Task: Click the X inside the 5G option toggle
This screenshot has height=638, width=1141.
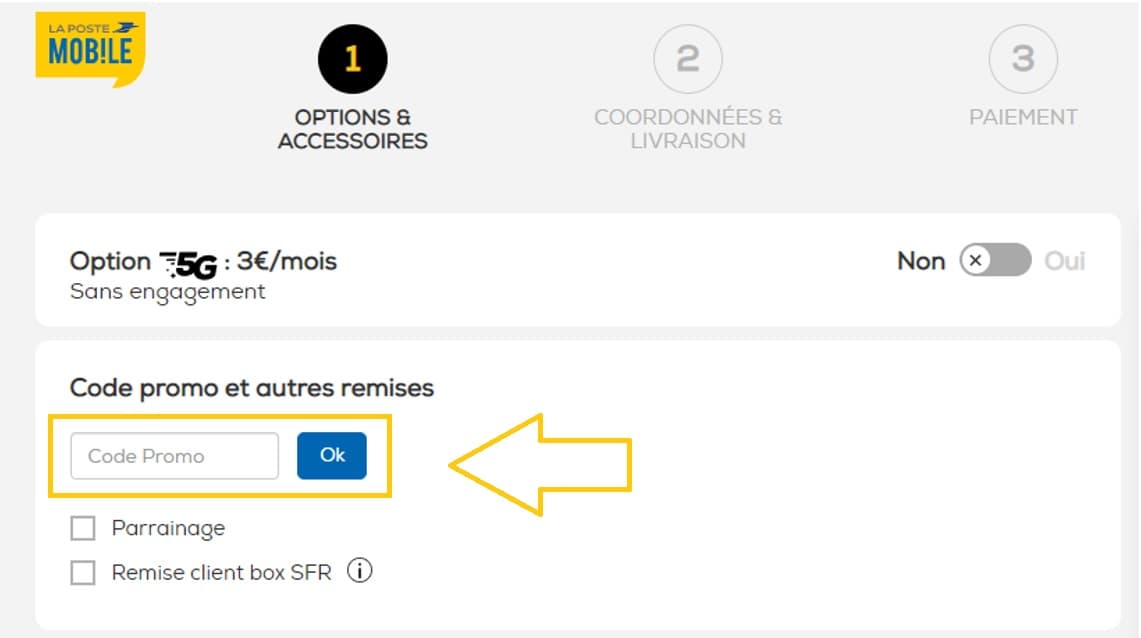Action: click(975, 260)
